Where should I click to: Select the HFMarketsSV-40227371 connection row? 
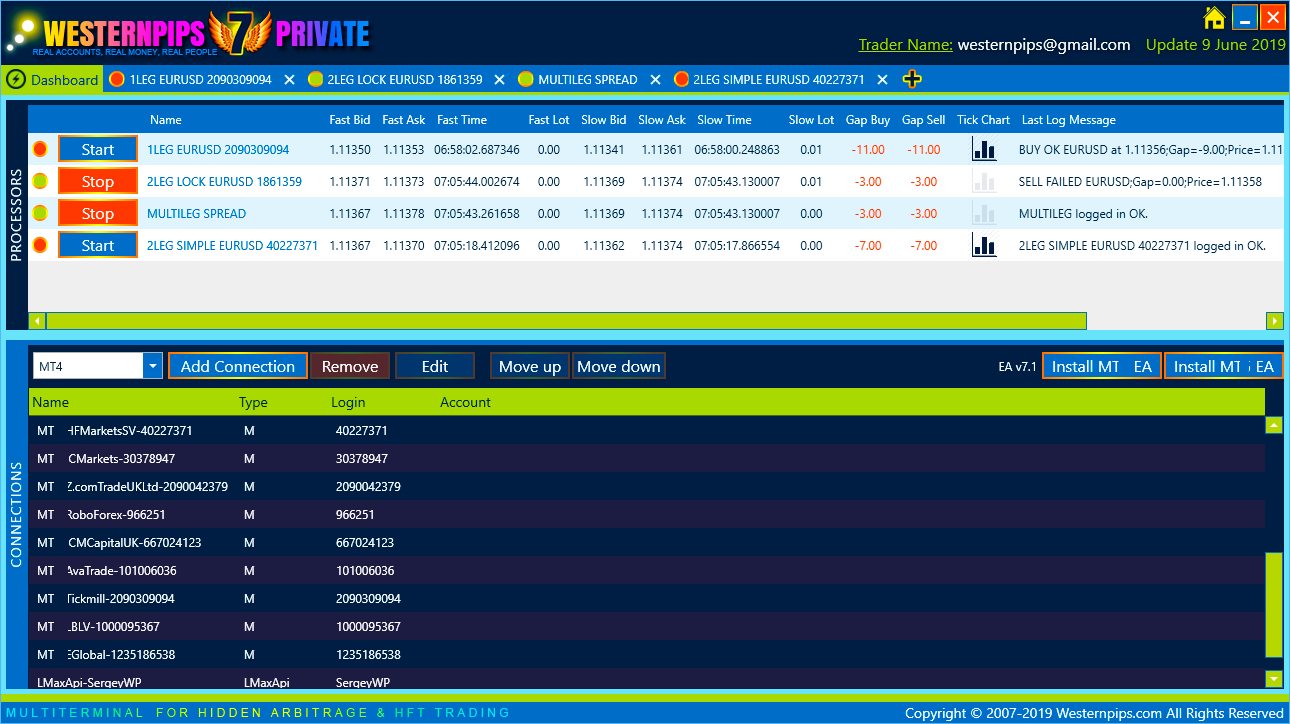[x=647, y=431]
